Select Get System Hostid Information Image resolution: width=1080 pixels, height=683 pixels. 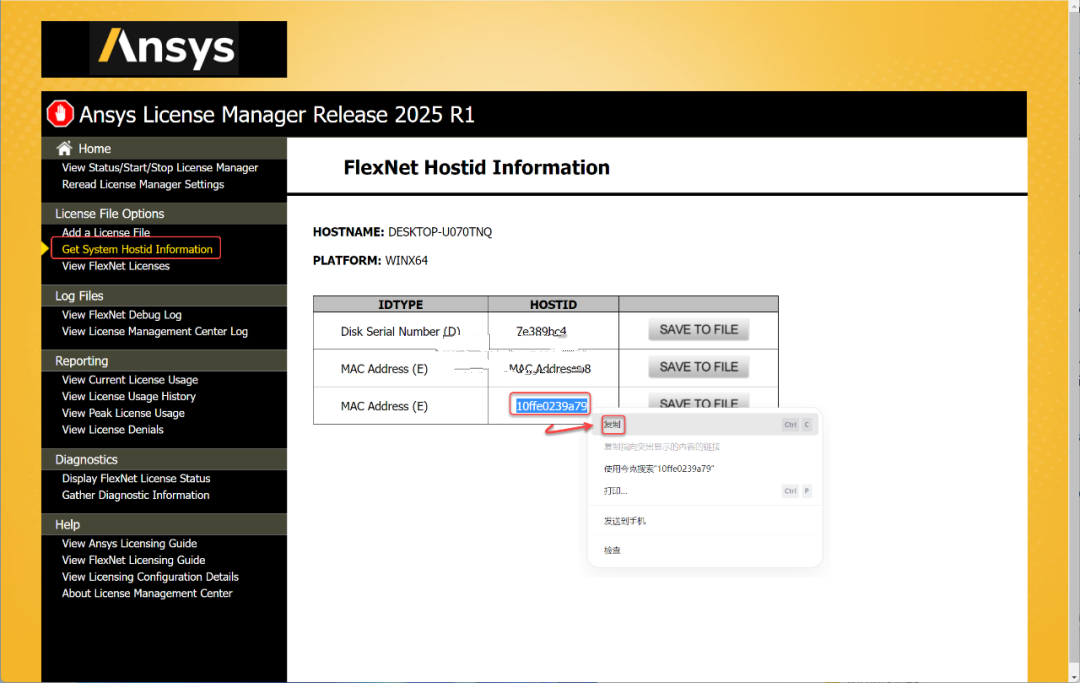point(137,249)
